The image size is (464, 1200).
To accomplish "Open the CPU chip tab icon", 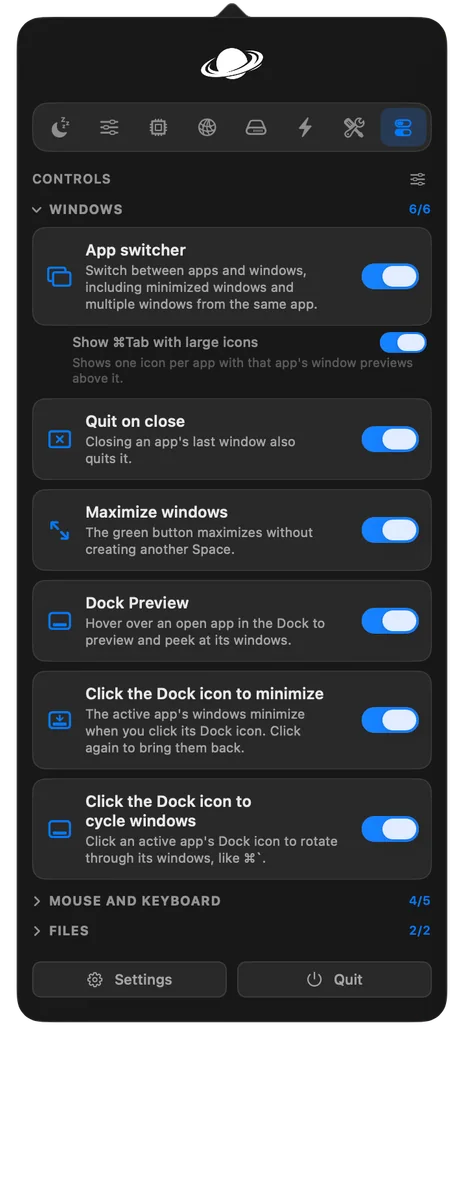I will pyautogui.click(x=158, y=127).
